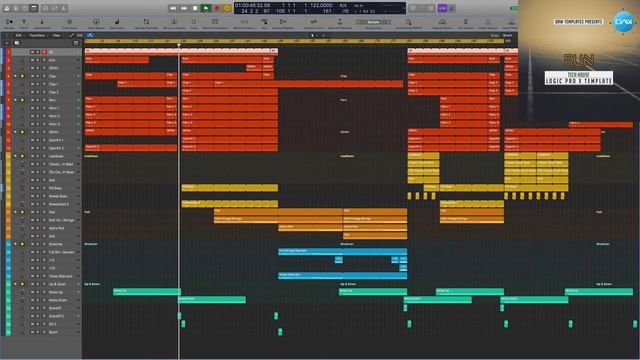Open the Library panel icon

[7, 8]
